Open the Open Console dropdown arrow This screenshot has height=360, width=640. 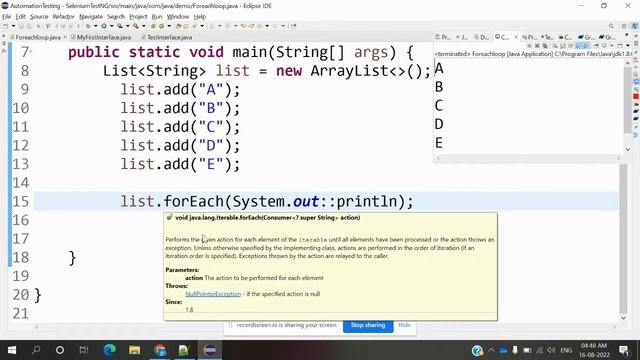tap(628, 45)
